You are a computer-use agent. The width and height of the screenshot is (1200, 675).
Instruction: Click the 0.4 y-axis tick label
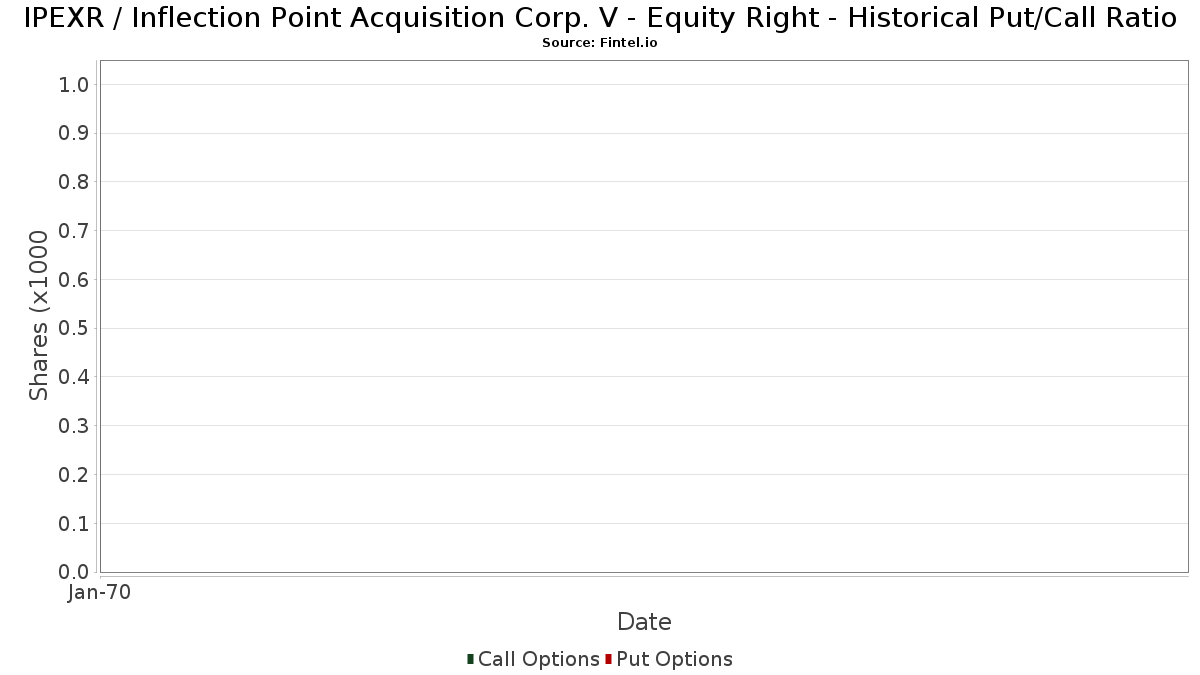click(74, 377)
